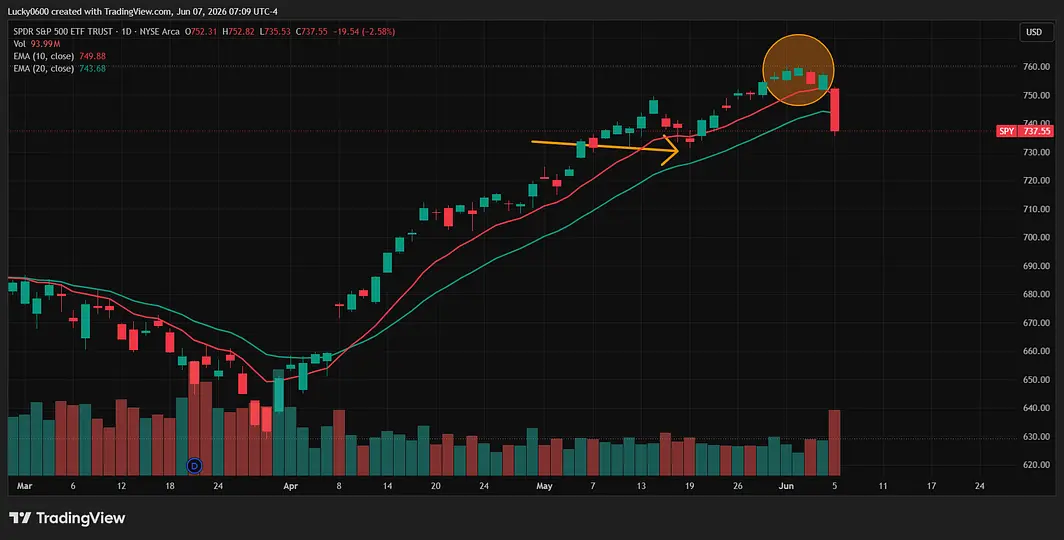Image resolution: width=1064 pixels, height=540 pixels.
Task: Click the Jun label on time axis
Action: click(x=786, y=486)
